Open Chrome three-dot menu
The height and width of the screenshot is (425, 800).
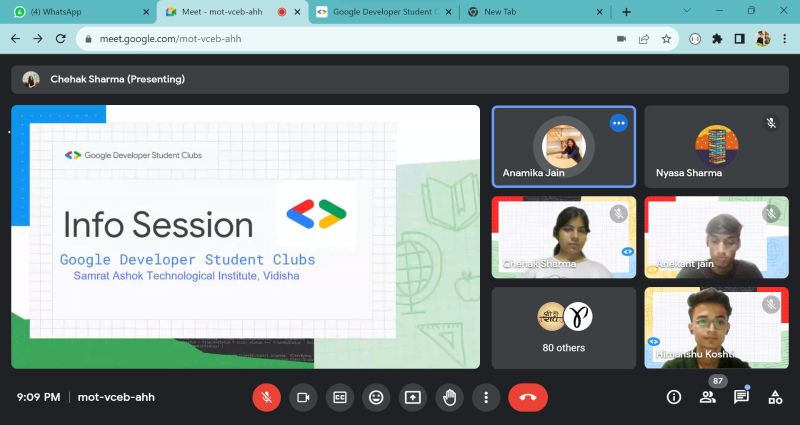point(785,39)
